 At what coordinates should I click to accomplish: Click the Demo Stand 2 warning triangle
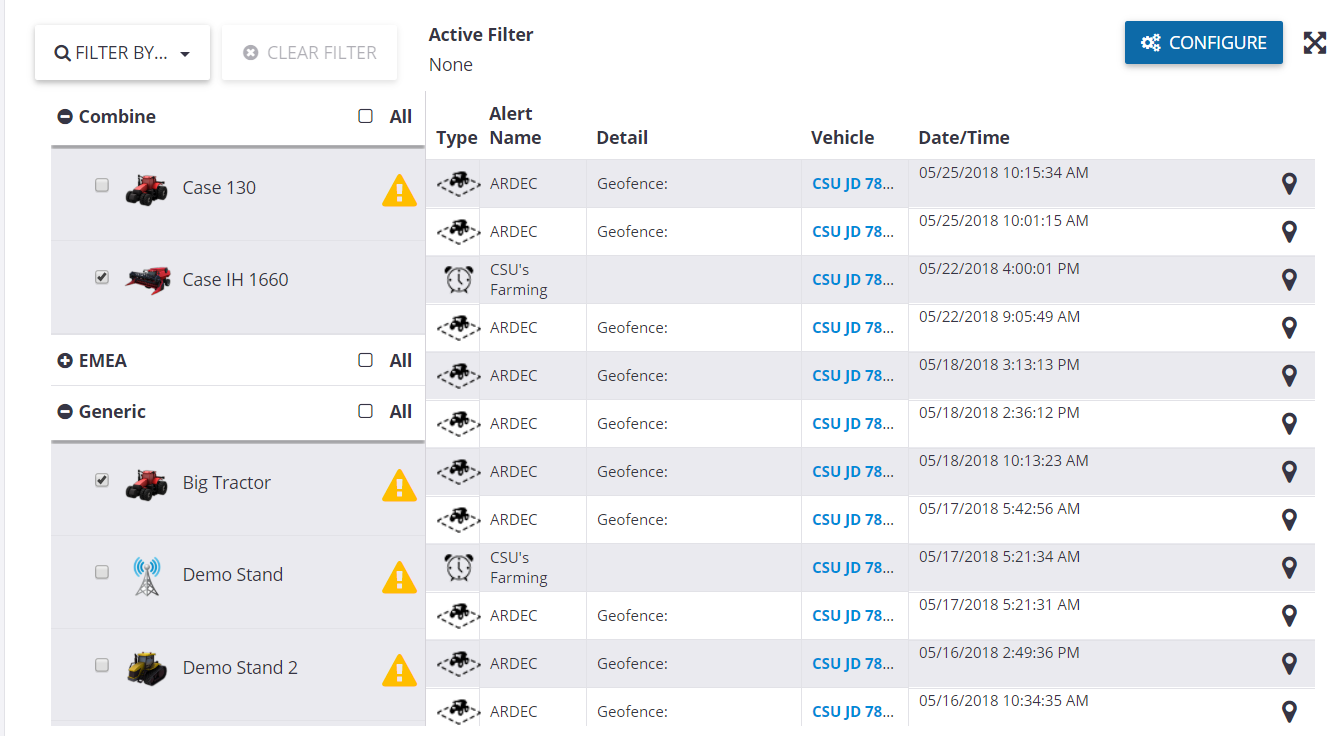pyautogui.click(x=399, y=670)
